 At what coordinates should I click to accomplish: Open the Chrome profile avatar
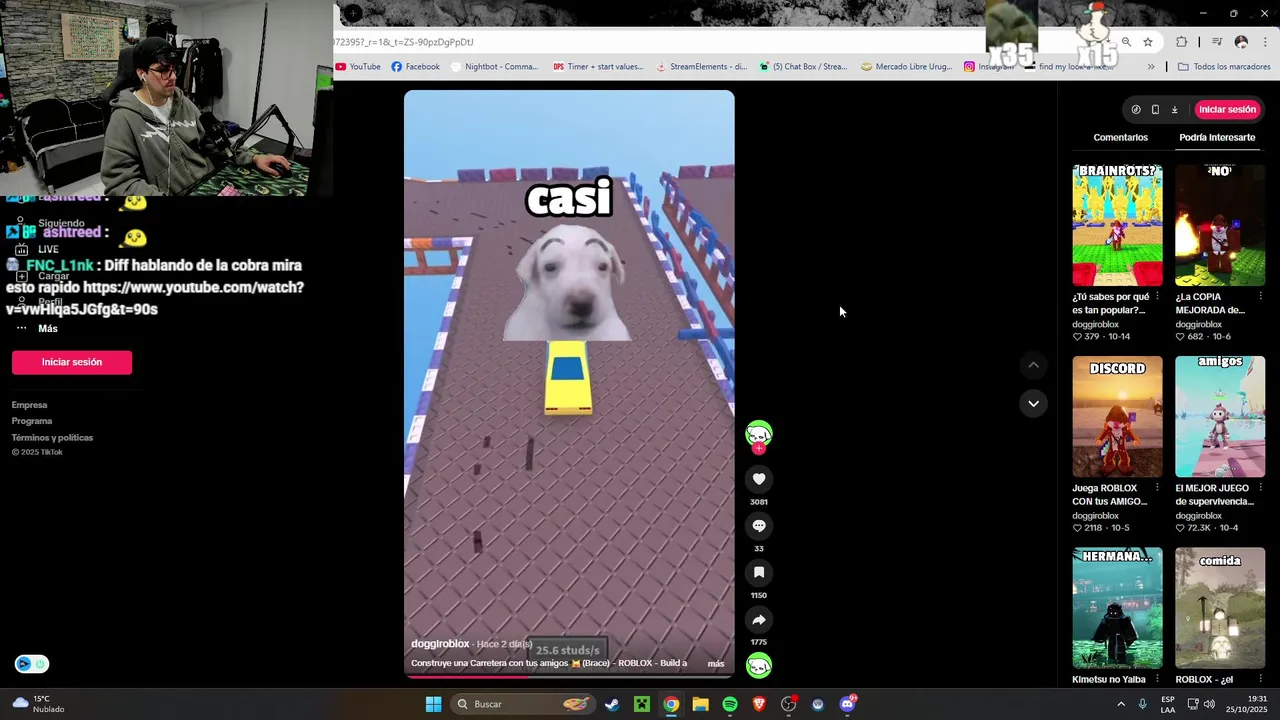(x=1242, y=42)
